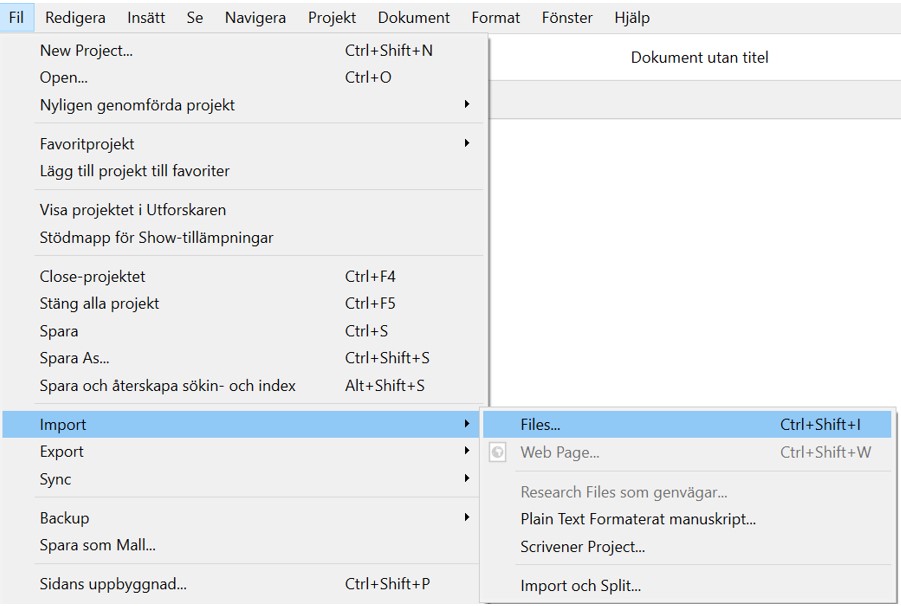Click the Dokument utan titel header

699,57
